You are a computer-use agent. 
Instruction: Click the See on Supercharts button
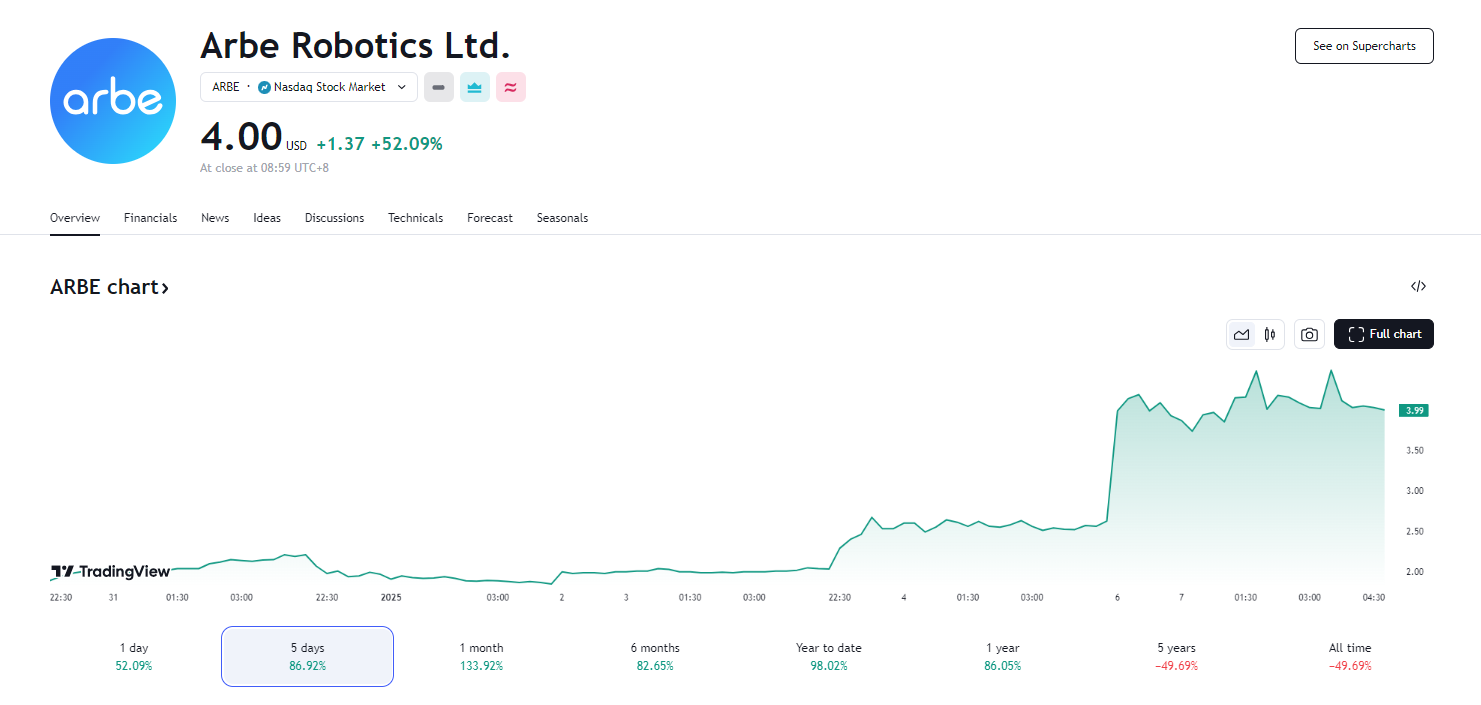tap(1363, 46)
